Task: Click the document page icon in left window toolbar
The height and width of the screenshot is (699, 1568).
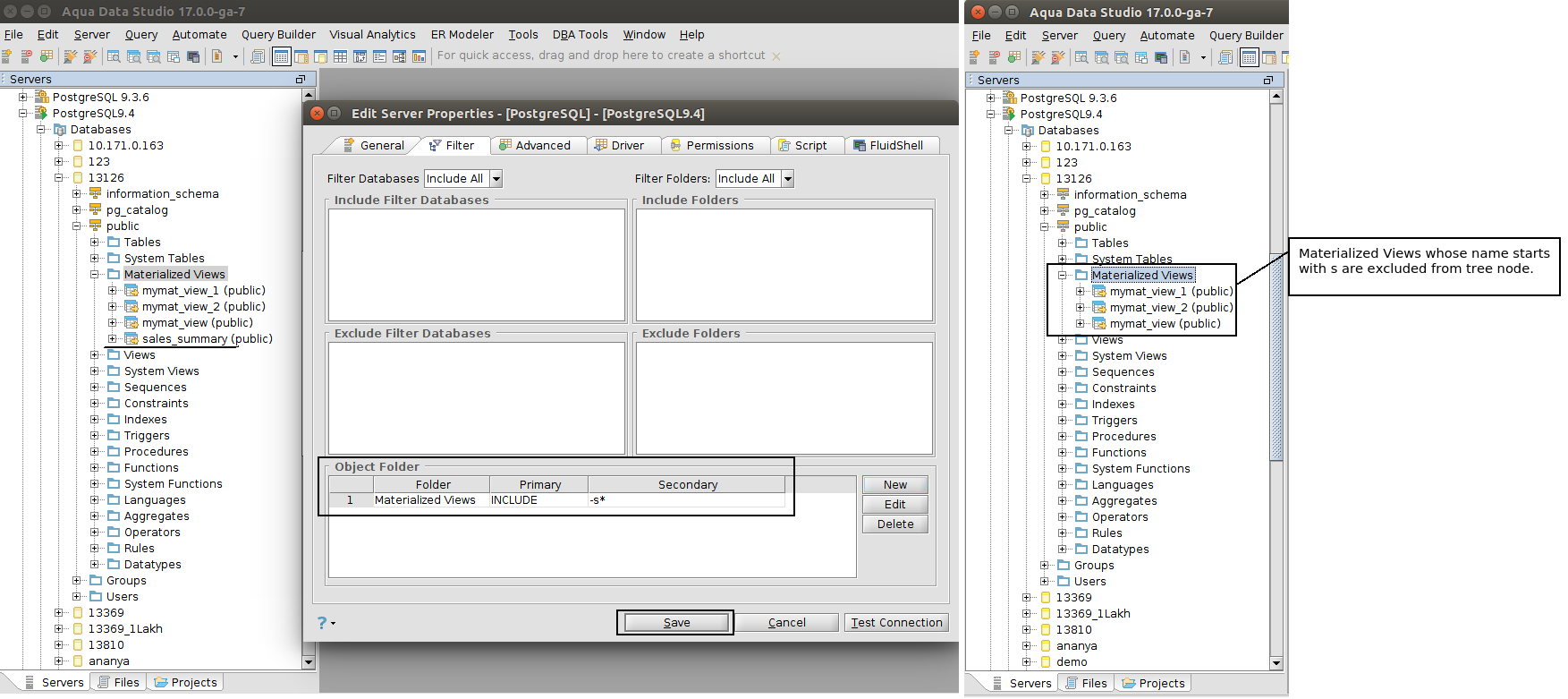Action: [216, 56]
